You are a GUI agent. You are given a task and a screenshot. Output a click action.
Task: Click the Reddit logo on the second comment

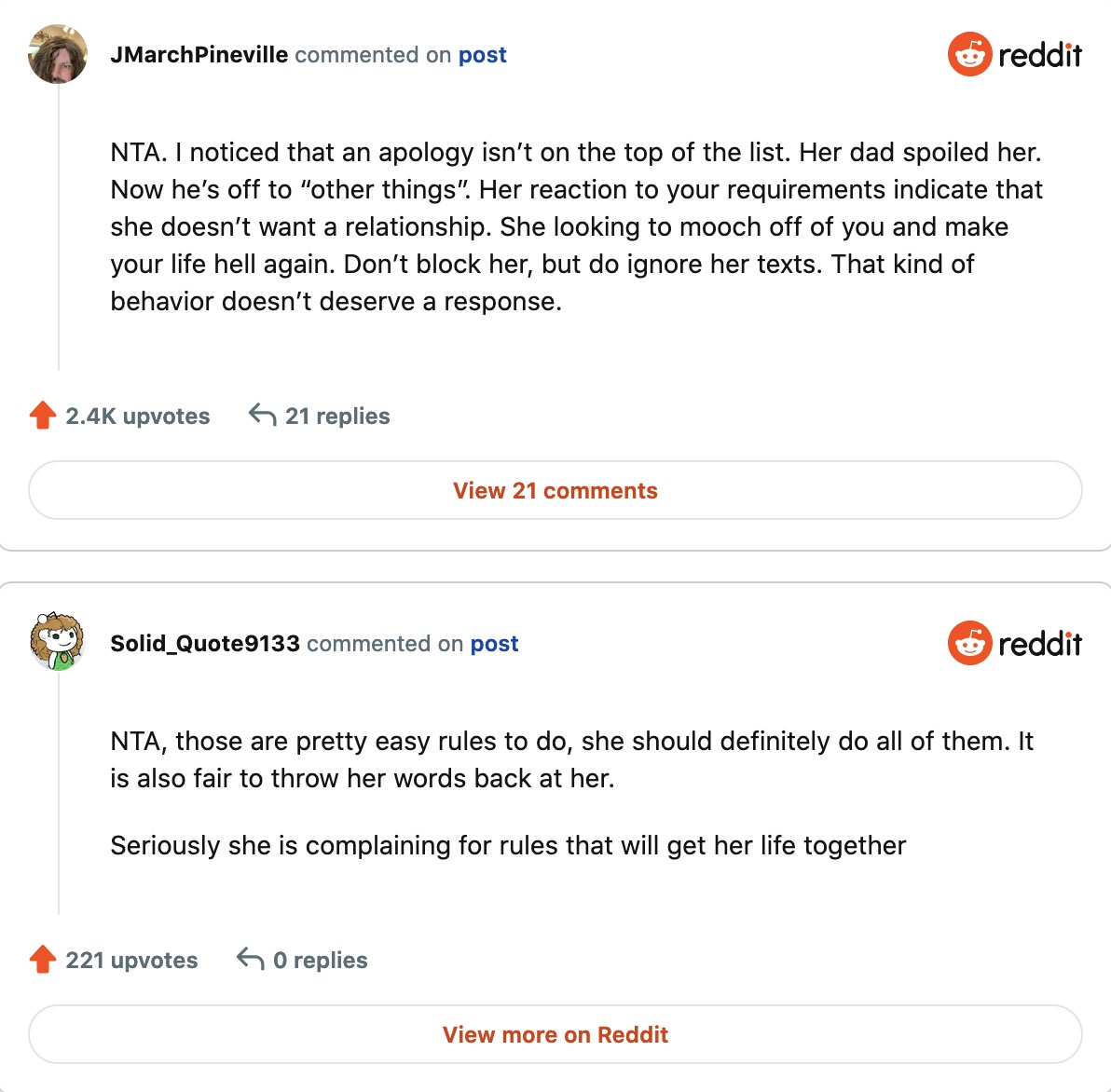[1014, 644]
